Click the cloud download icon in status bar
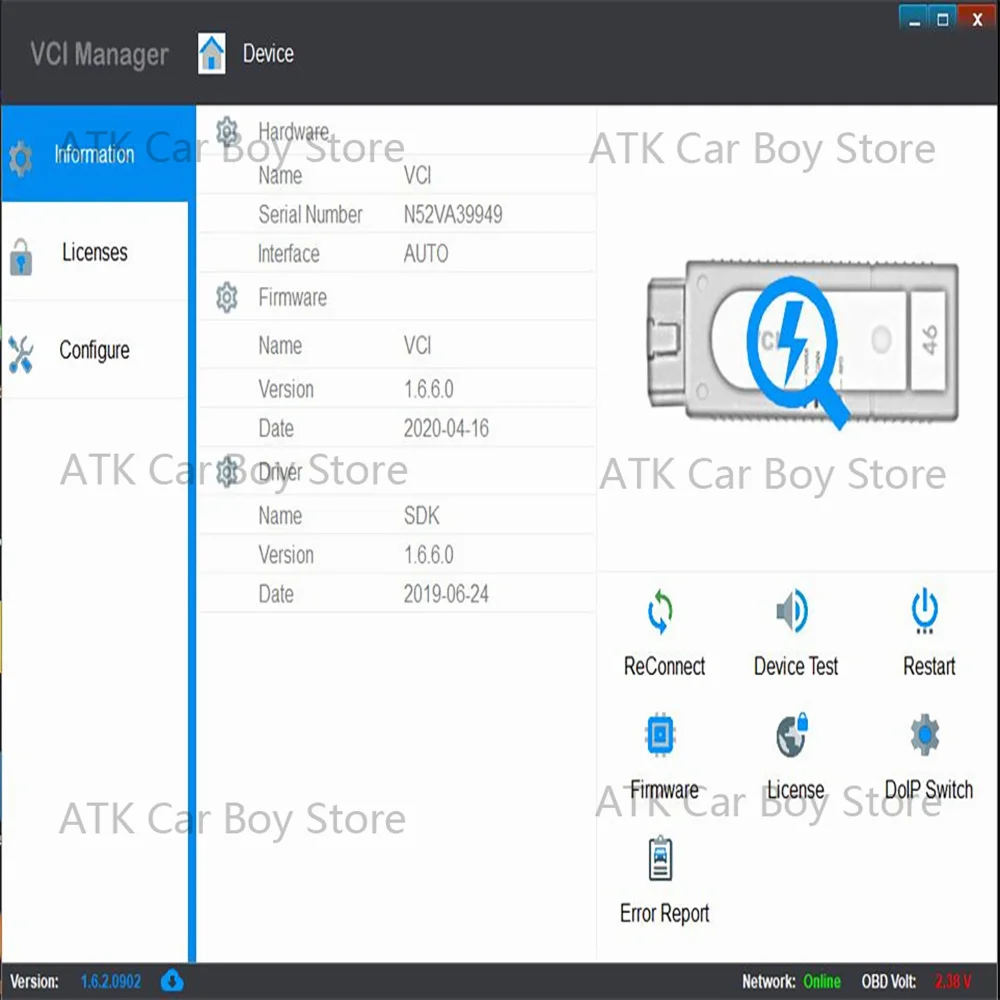1000x1000 pixels. click(x=171, y=982)
